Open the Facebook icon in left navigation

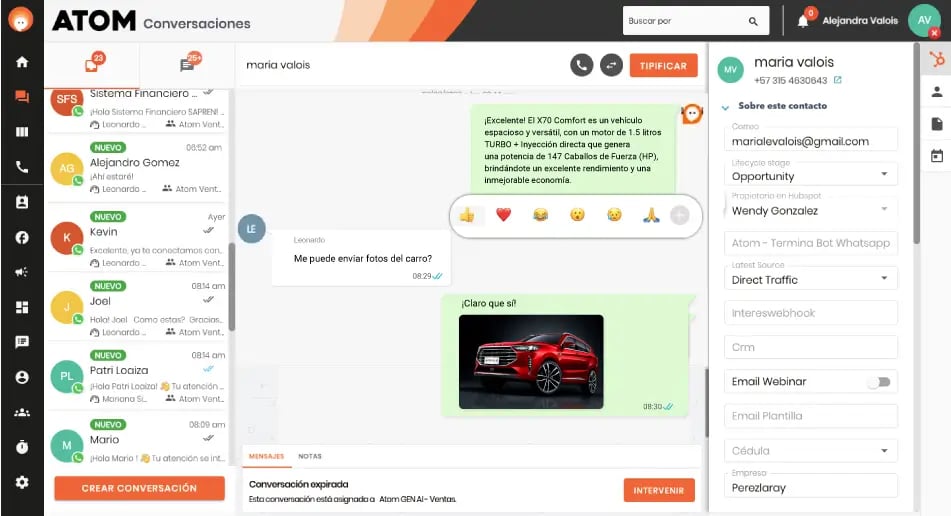point(22,237)
